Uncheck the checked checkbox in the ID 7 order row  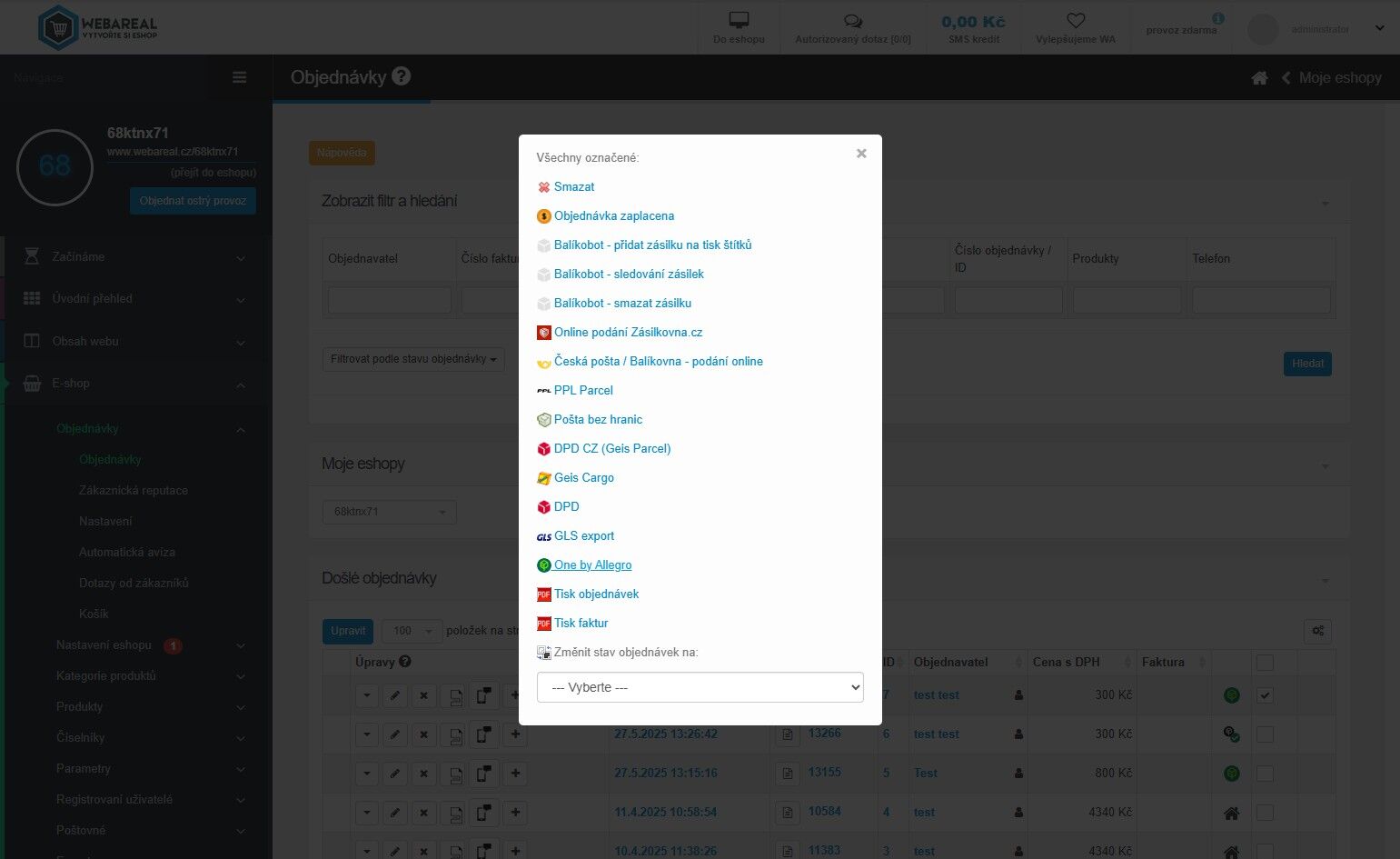tap(1265, 695)
